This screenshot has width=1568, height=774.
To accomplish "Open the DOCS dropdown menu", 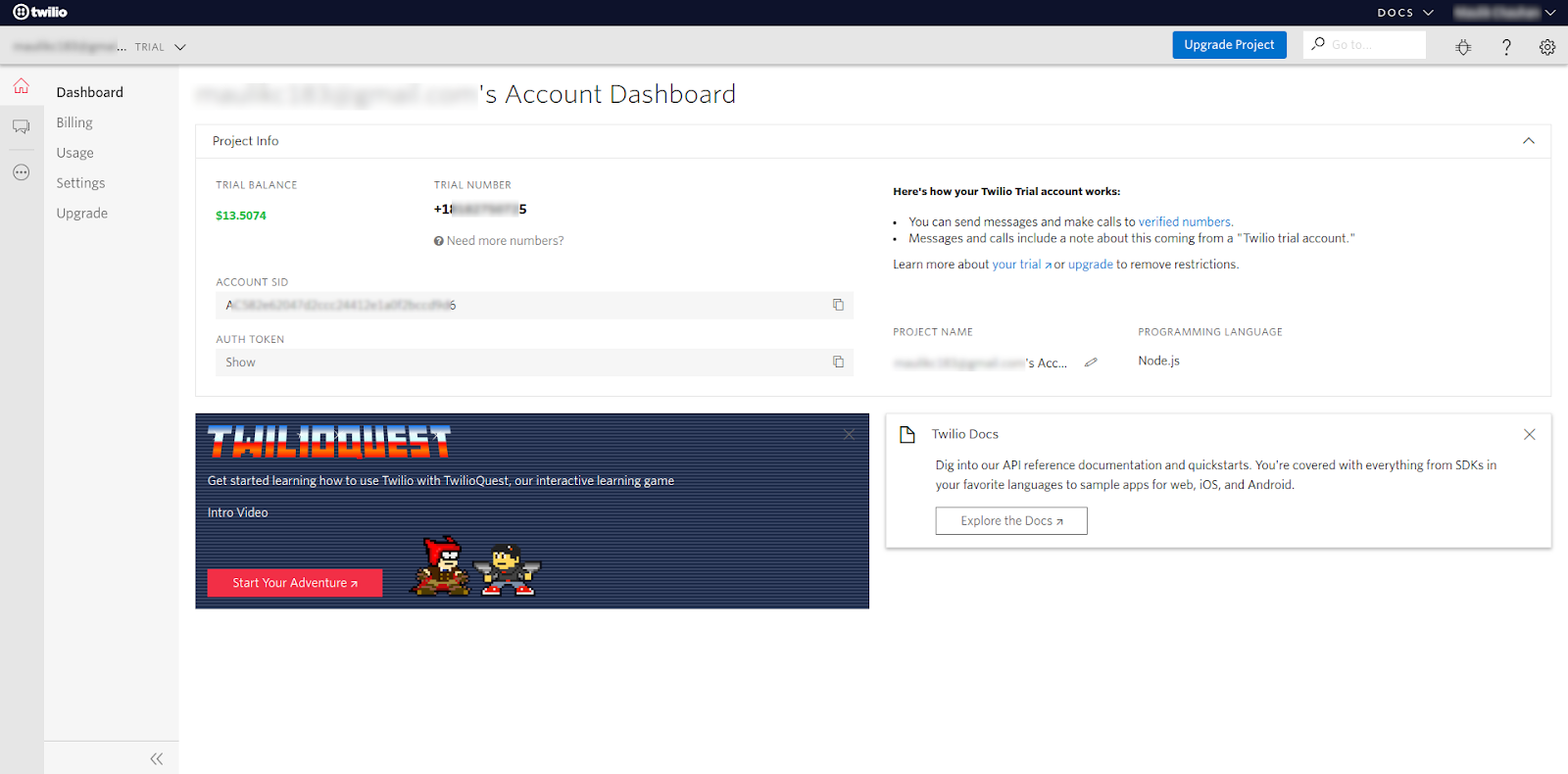I will tap(1404, 13).
